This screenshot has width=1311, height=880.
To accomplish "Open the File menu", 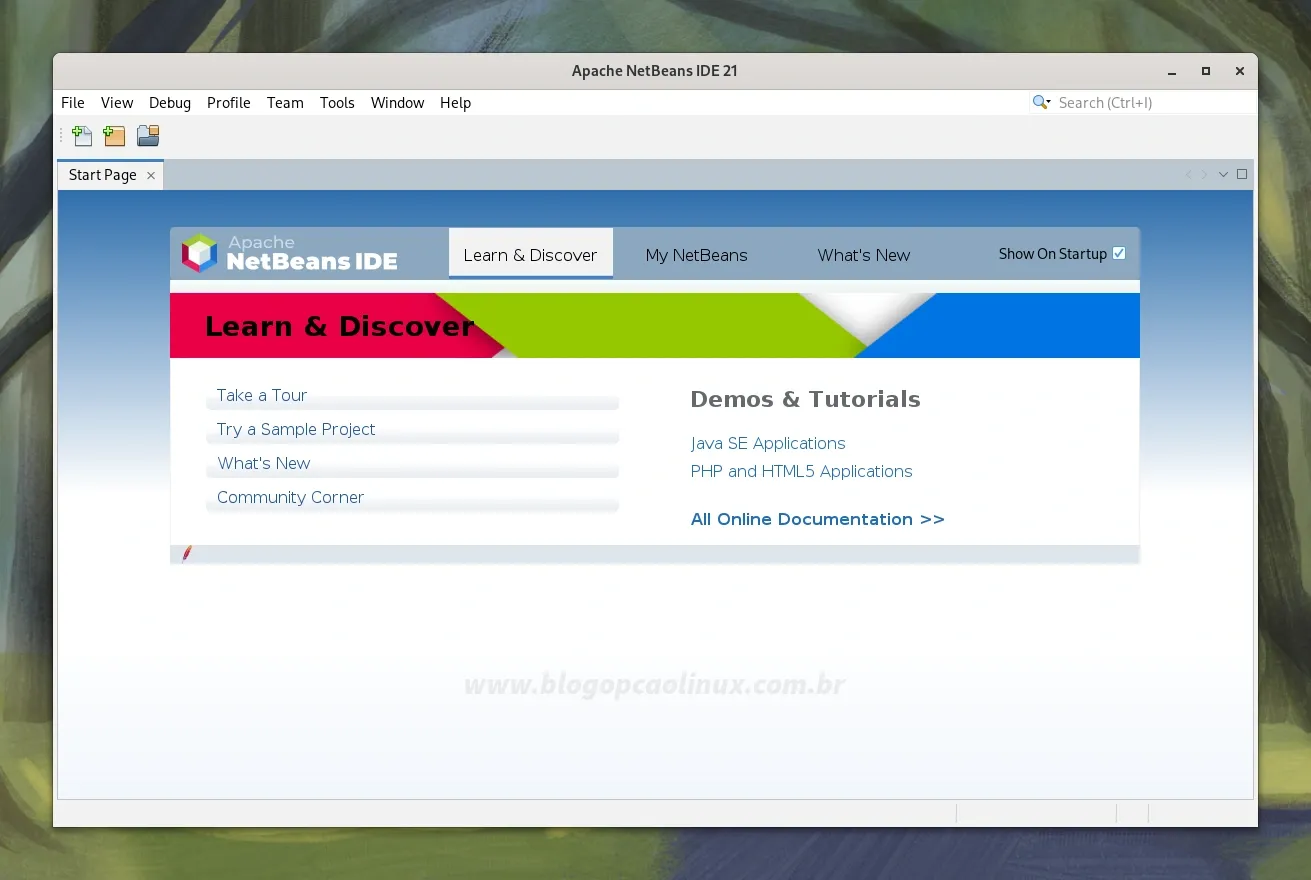I will click(73, 103).
